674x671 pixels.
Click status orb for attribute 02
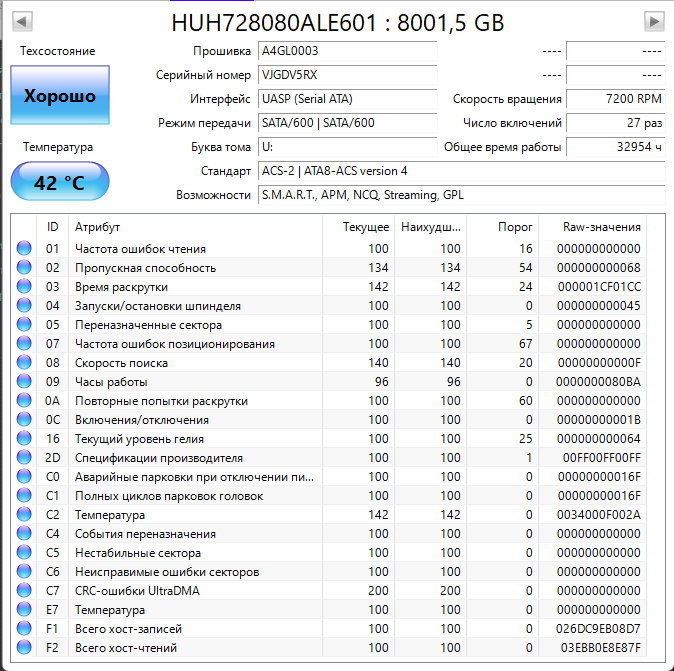24,267
